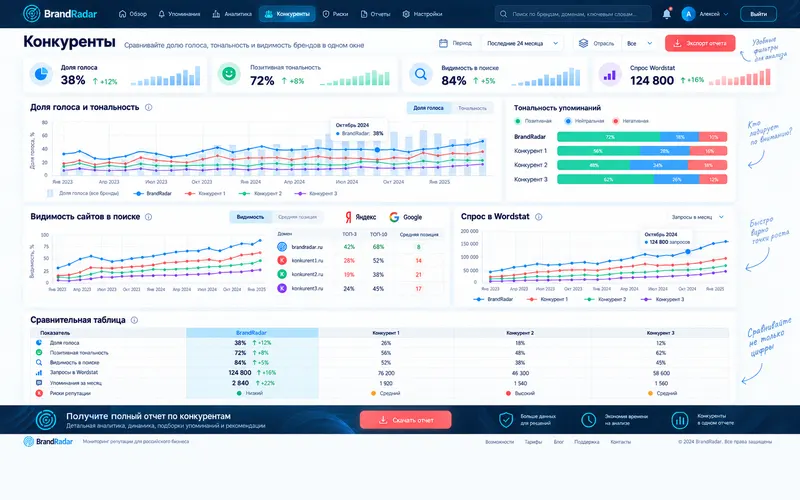This screenshot has height=500, width=800.
Task: Switch to Видимость view
Action: (x=250, y=217)
